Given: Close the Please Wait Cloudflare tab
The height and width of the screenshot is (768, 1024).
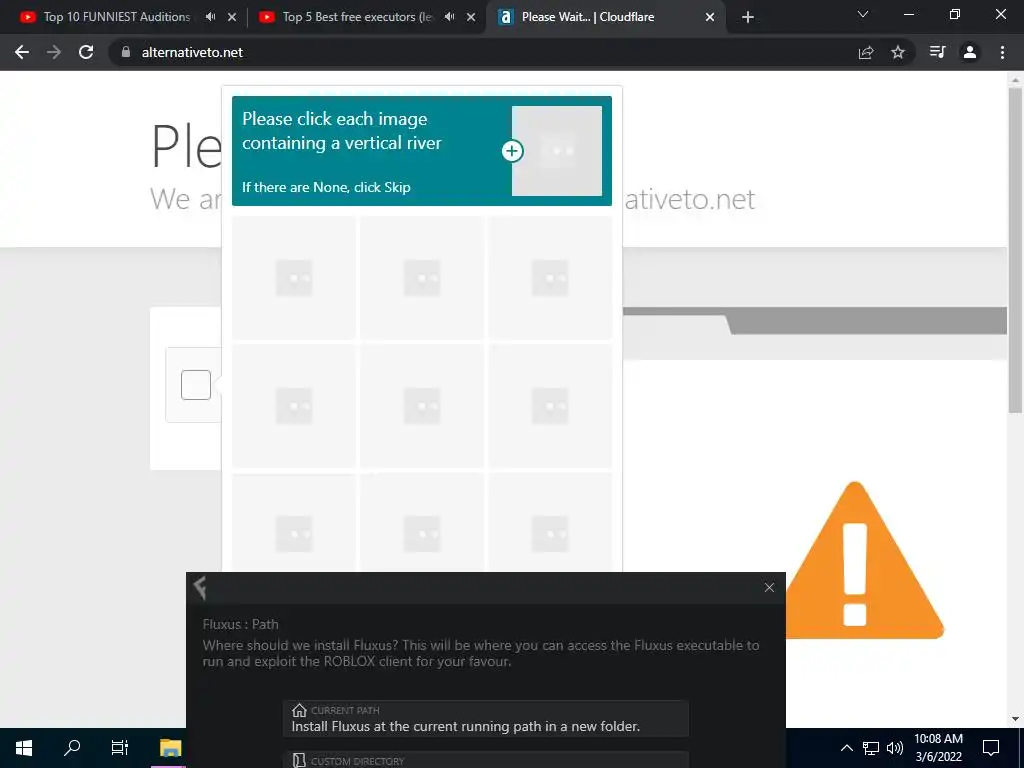Looking at the screenshot, I should coord(710,17).
